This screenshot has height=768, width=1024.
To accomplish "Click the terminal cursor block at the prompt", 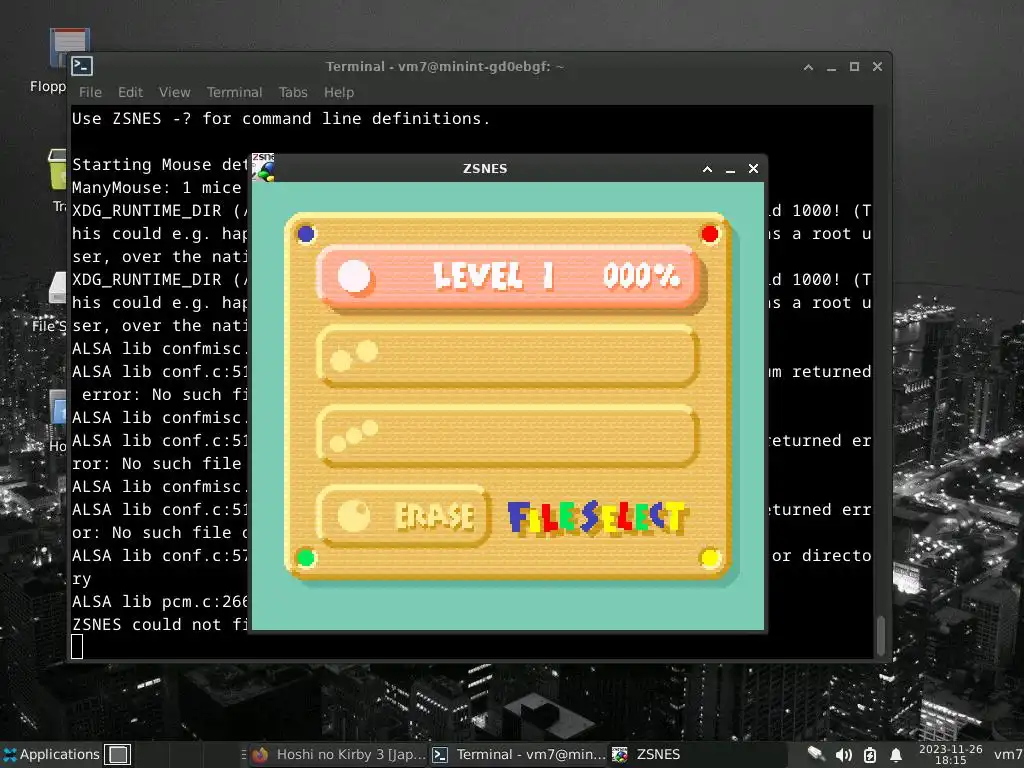I will 77,647.
